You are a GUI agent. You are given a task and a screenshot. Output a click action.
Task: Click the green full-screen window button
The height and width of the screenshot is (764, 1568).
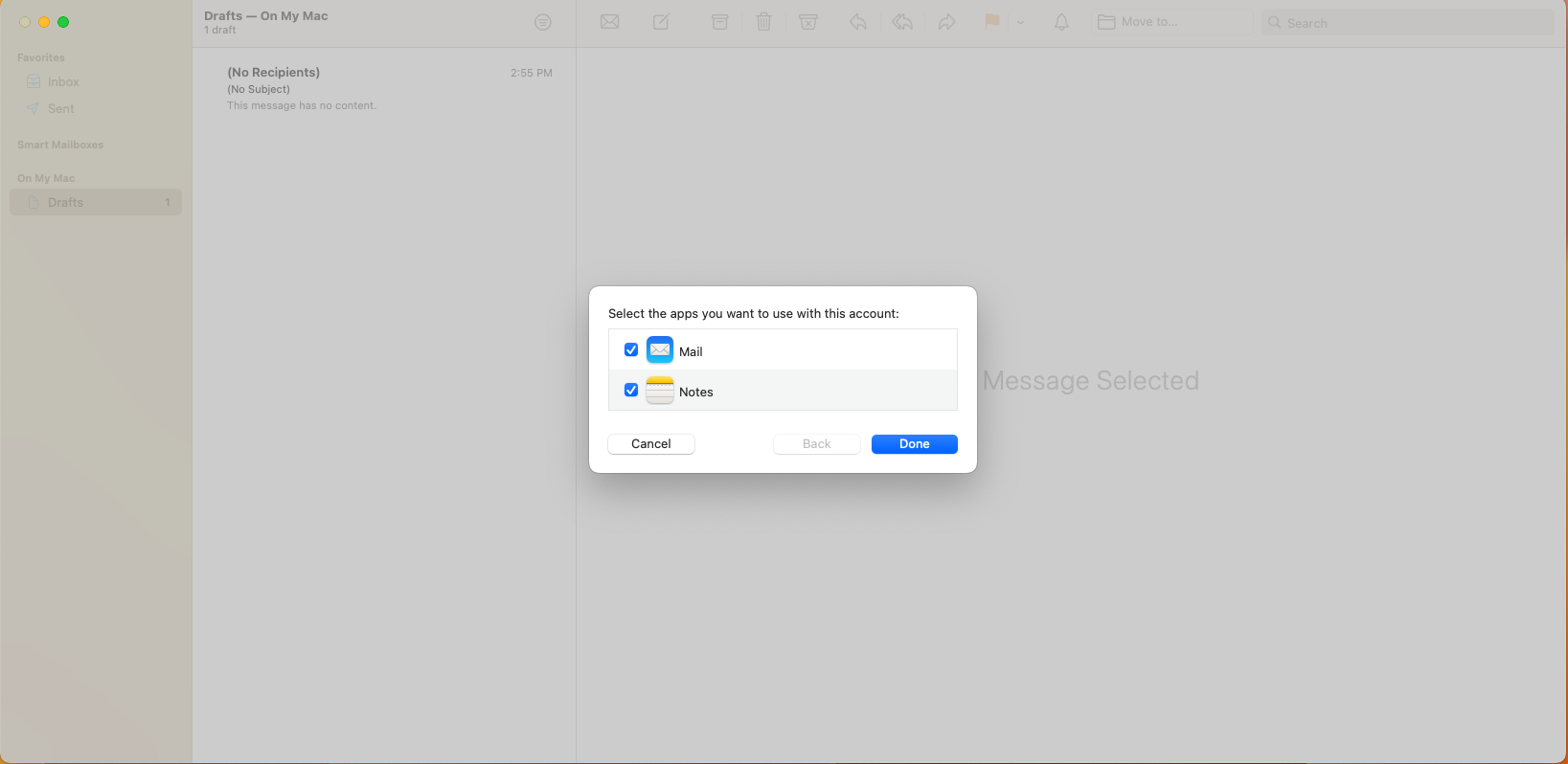(x=63, y=22)
